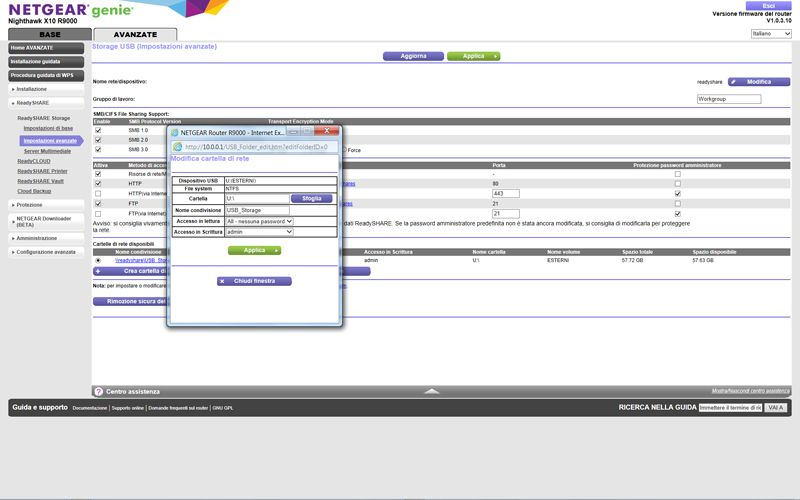Viewport: 800px width, 500px height.
Task: Expand the Protezione sidebar section
Action: [46, 205]
